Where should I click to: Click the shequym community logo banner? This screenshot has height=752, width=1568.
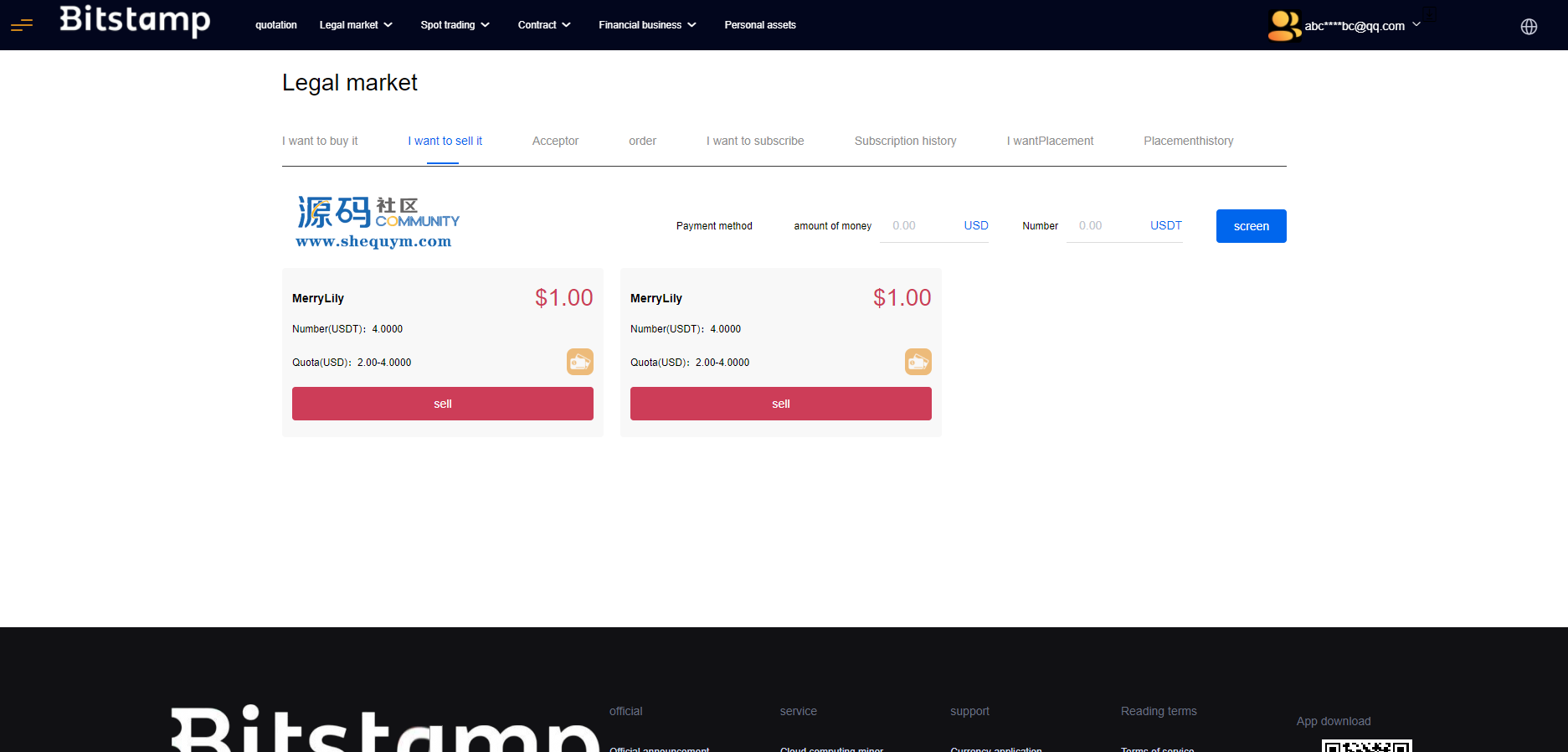377,223
